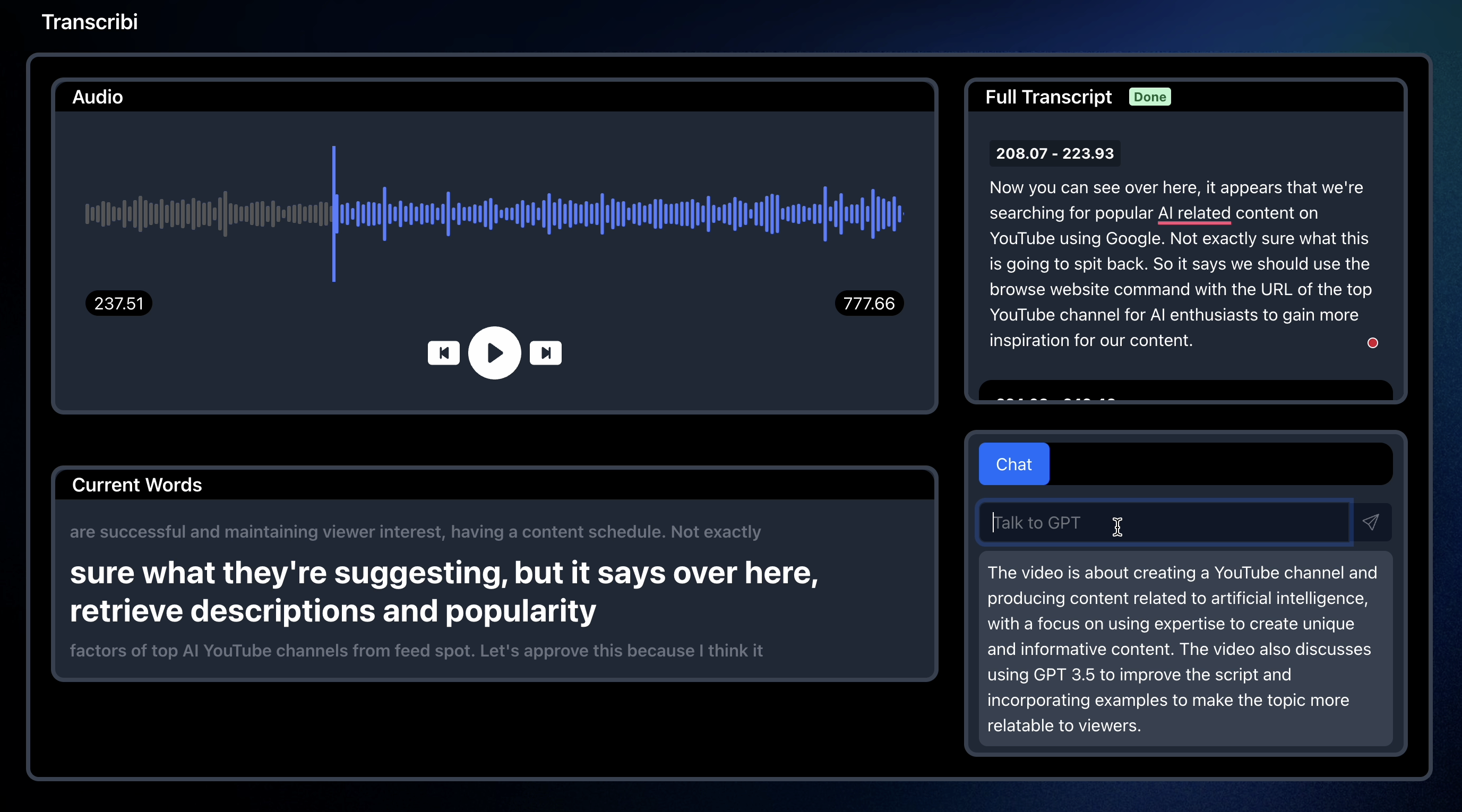Click the GPT video summary response

[x=1185, y=649]
